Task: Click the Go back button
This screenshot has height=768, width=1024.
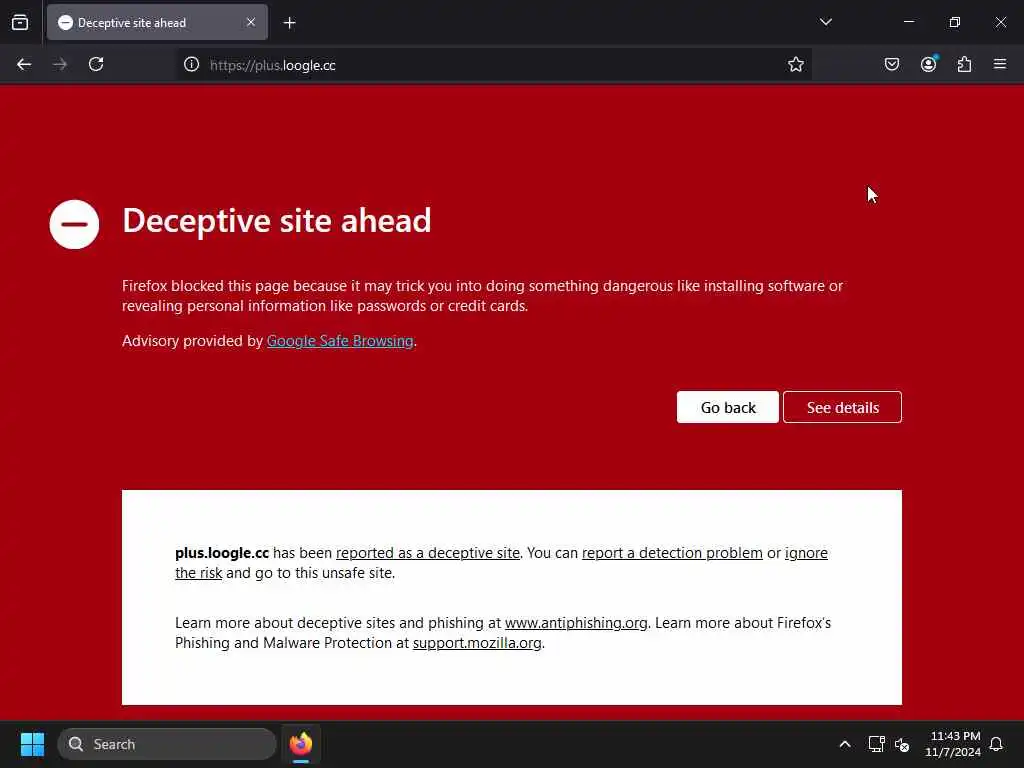Action: [728, 408]
